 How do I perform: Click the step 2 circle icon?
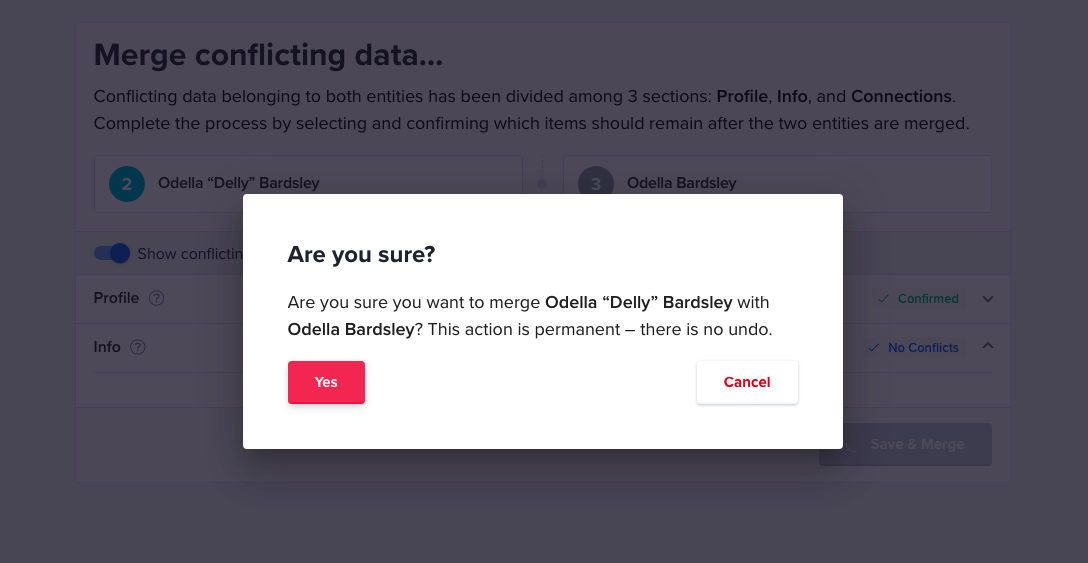127,184
